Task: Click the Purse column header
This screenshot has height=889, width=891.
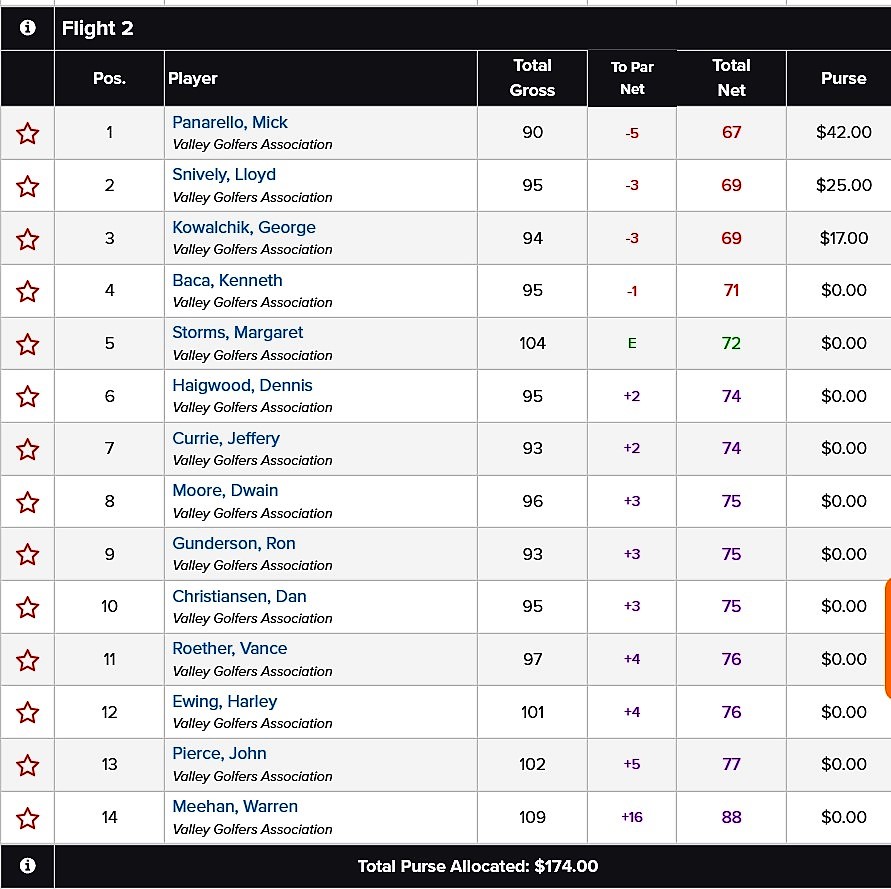Action: (x=843, y=78)
